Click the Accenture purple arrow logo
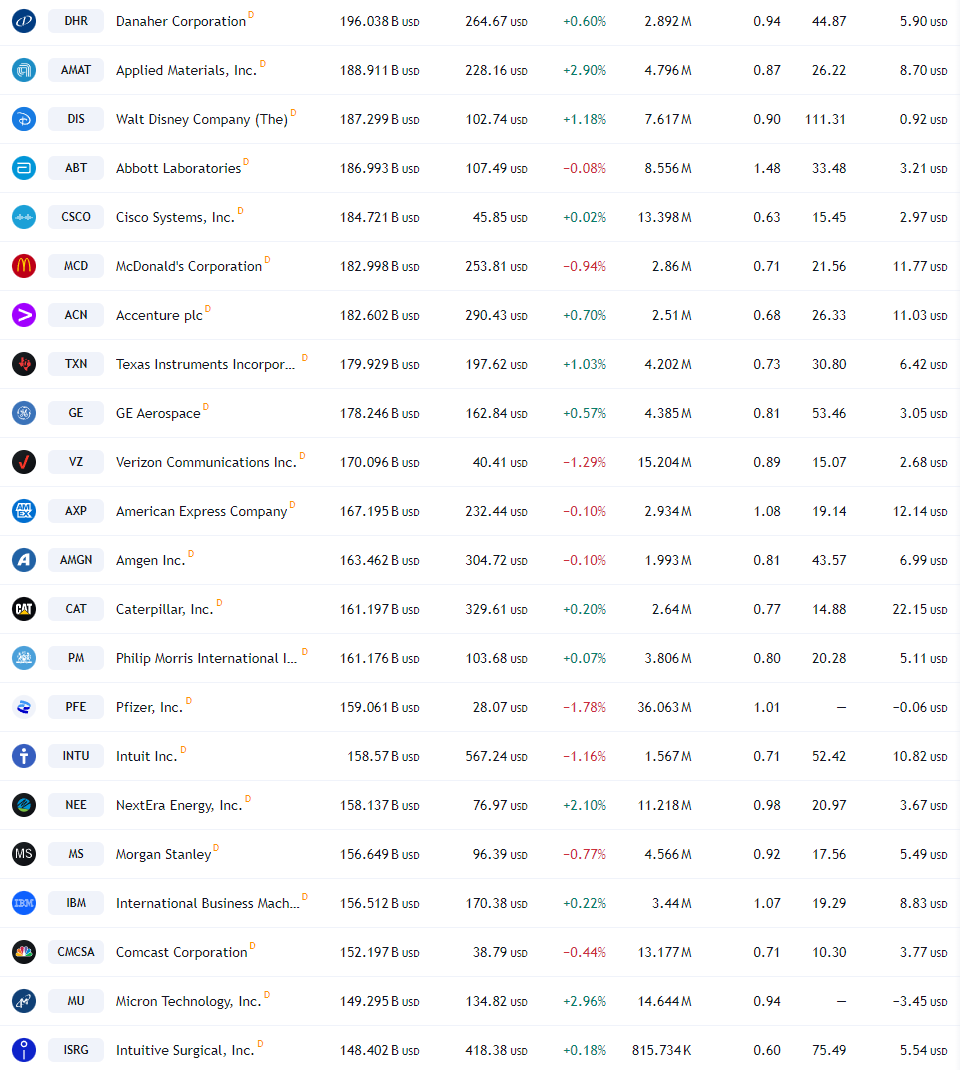Screen dimensions: 960x1070 24,315
